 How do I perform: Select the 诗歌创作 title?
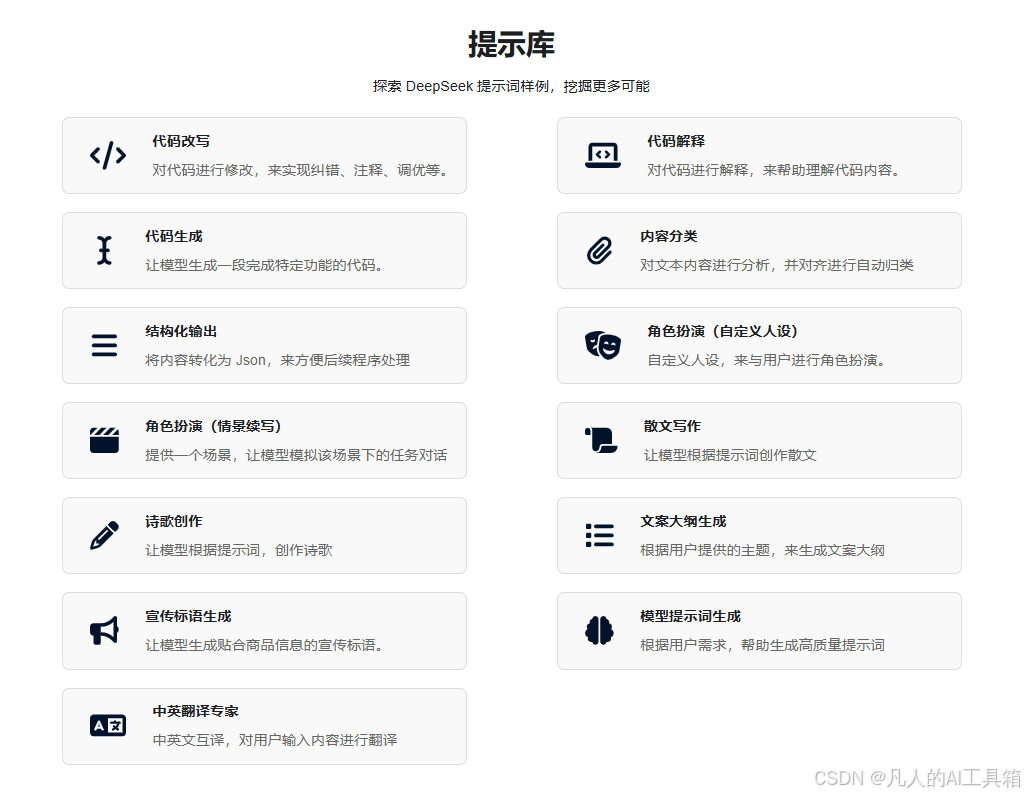[174, 522]
